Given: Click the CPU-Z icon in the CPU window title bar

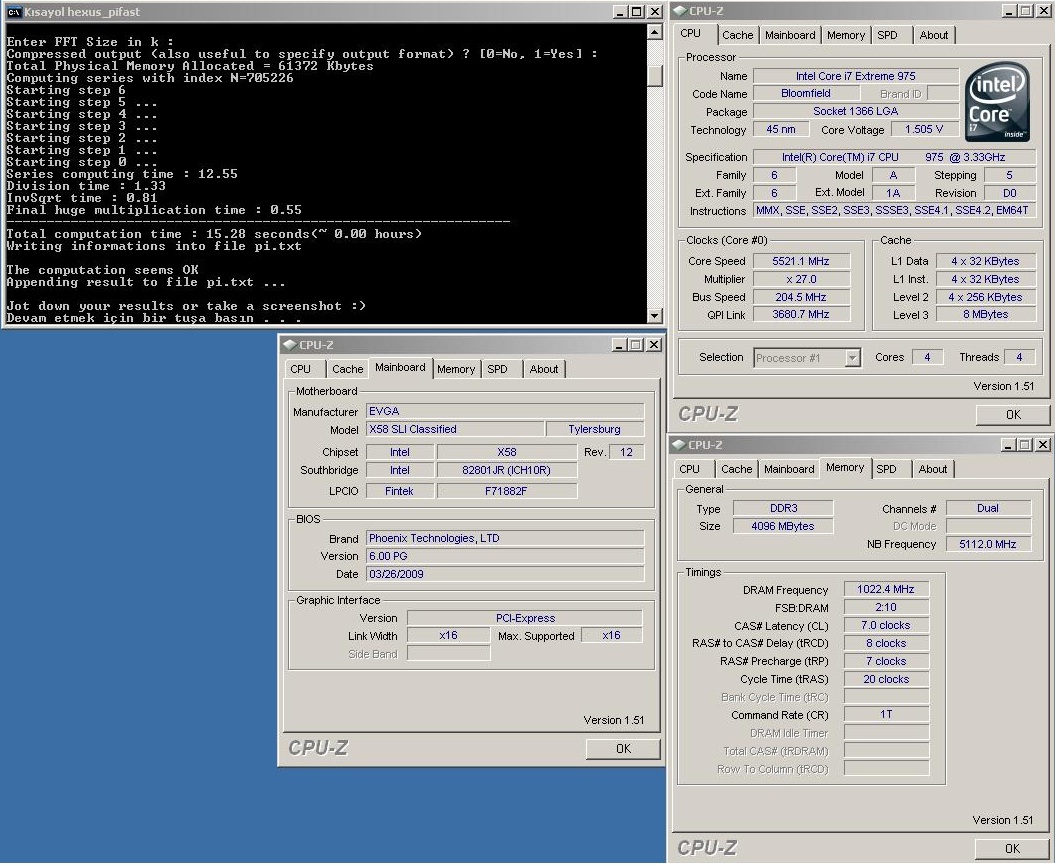Looking at the screenshot, I should pos(680,11).
